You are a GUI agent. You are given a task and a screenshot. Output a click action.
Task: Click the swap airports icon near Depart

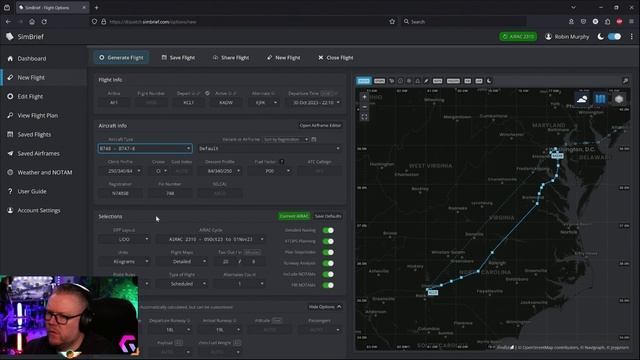pyautogui.click(x=207, y=93)
